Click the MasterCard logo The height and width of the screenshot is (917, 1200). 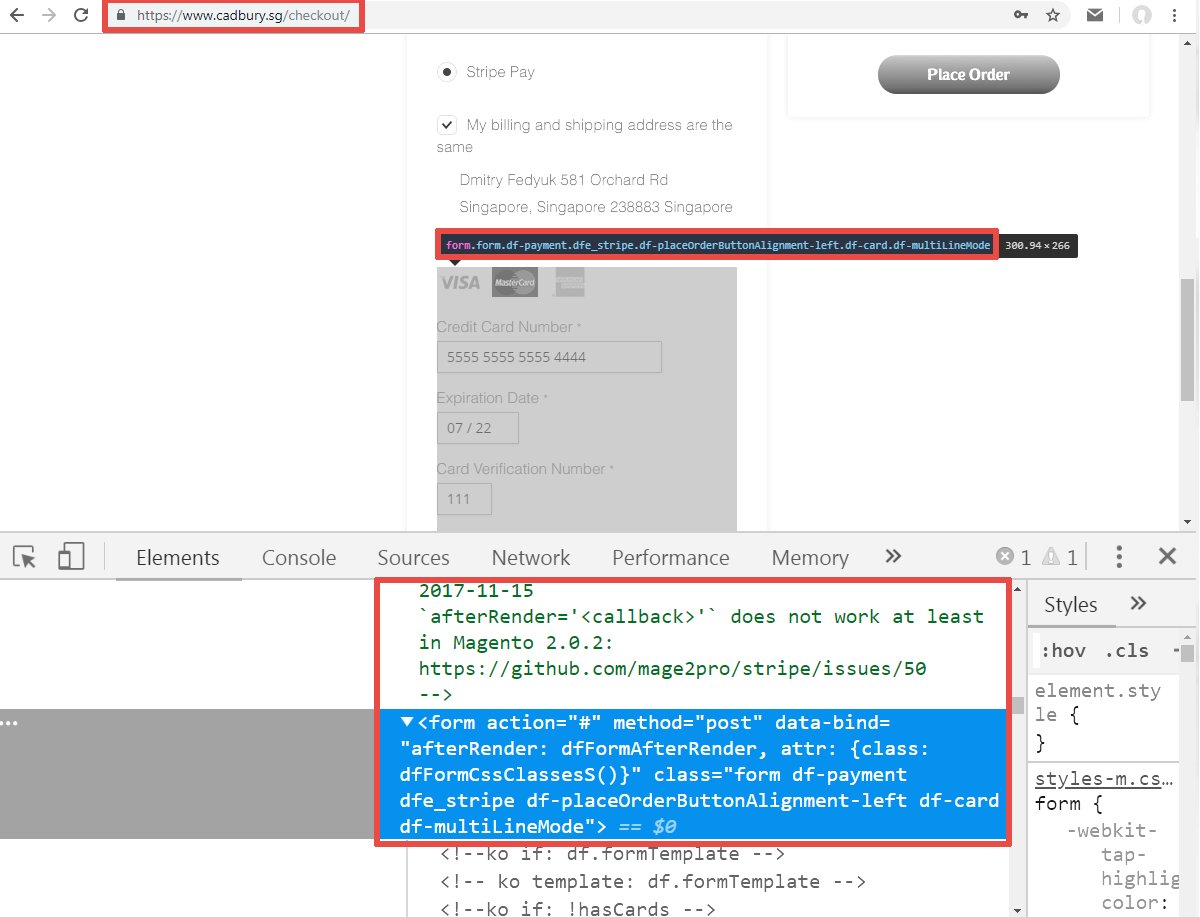pyautogui.click(x=515, y=283)
